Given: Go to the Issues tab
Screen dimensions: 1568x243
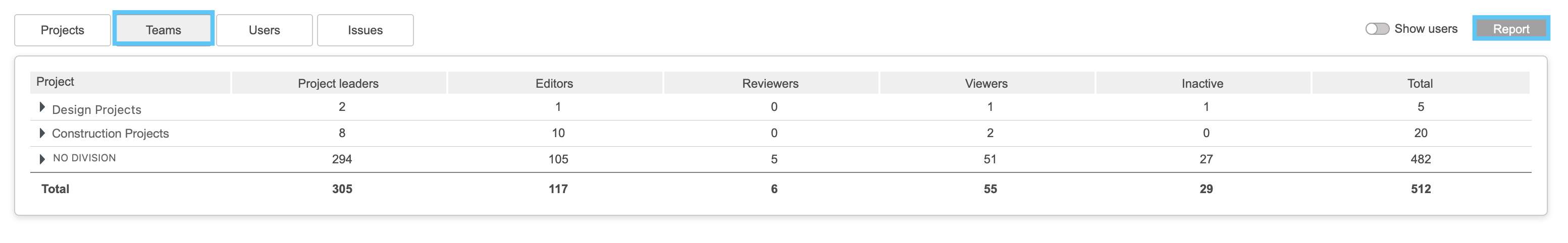Looking at the screenshot, I should coord(365,30).
